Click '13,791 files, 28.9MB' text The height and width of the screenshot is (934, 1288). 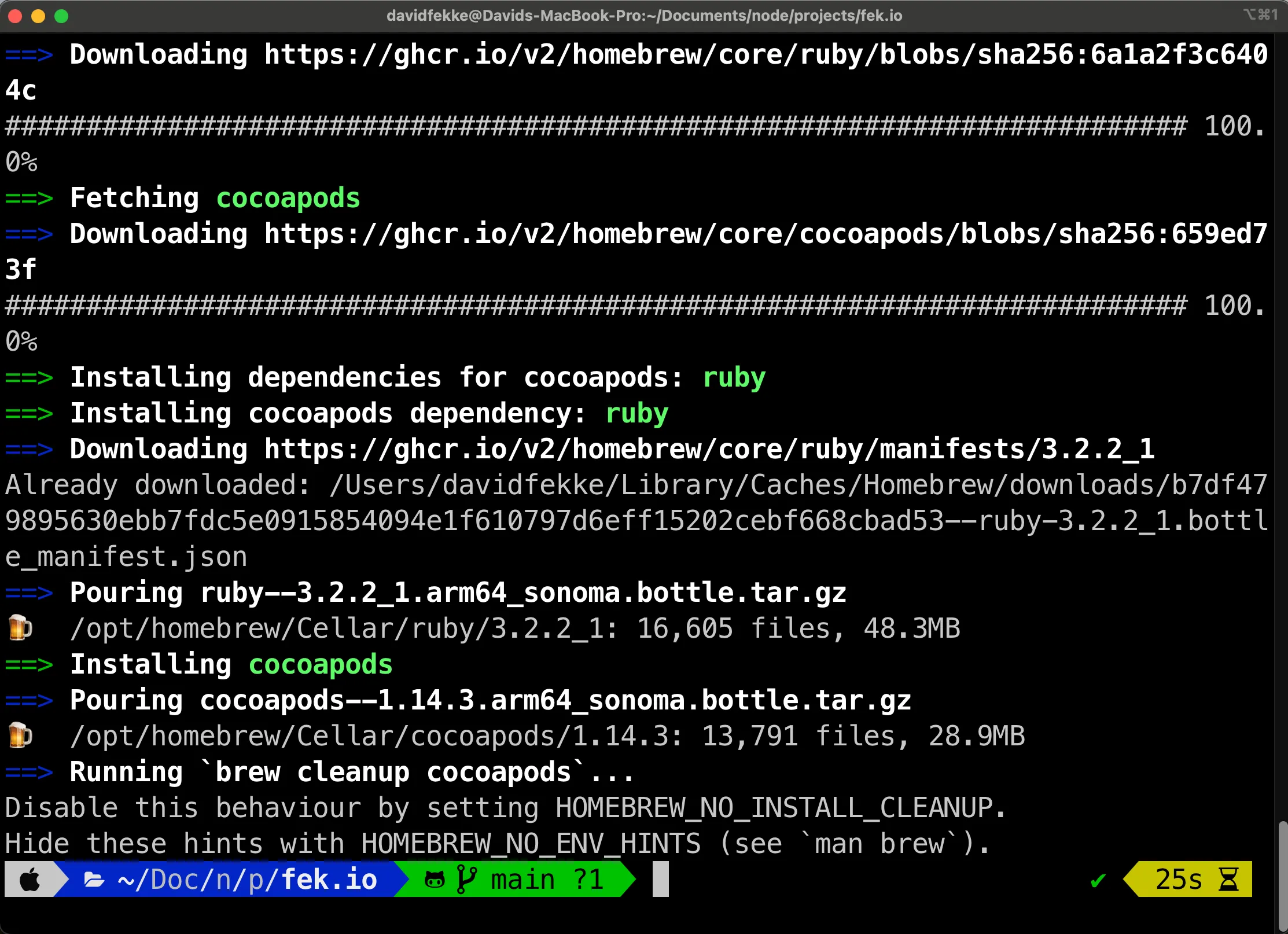(863, 737)
